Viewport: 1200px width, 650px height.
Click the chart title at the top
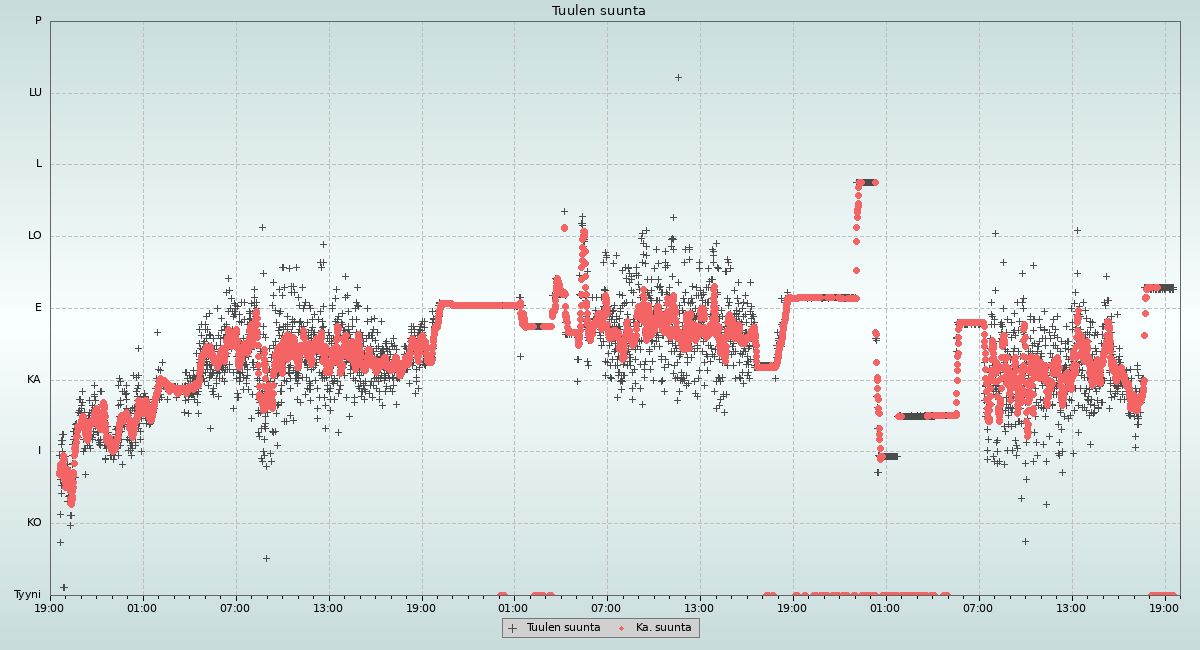coord(599,11)
